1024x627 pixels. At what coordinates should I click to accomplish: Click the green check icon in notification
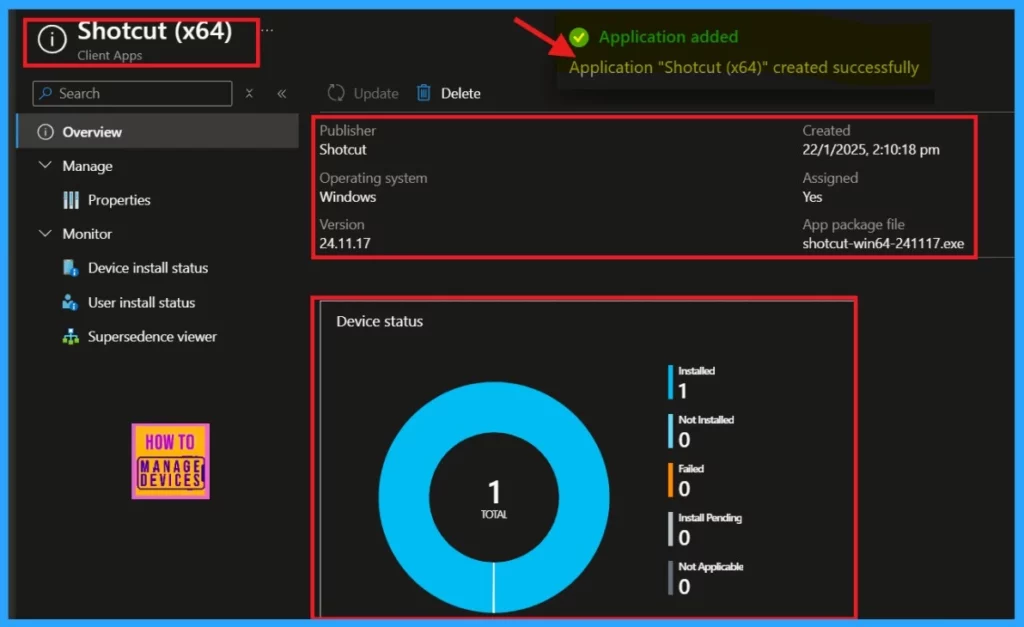(579, 37)
